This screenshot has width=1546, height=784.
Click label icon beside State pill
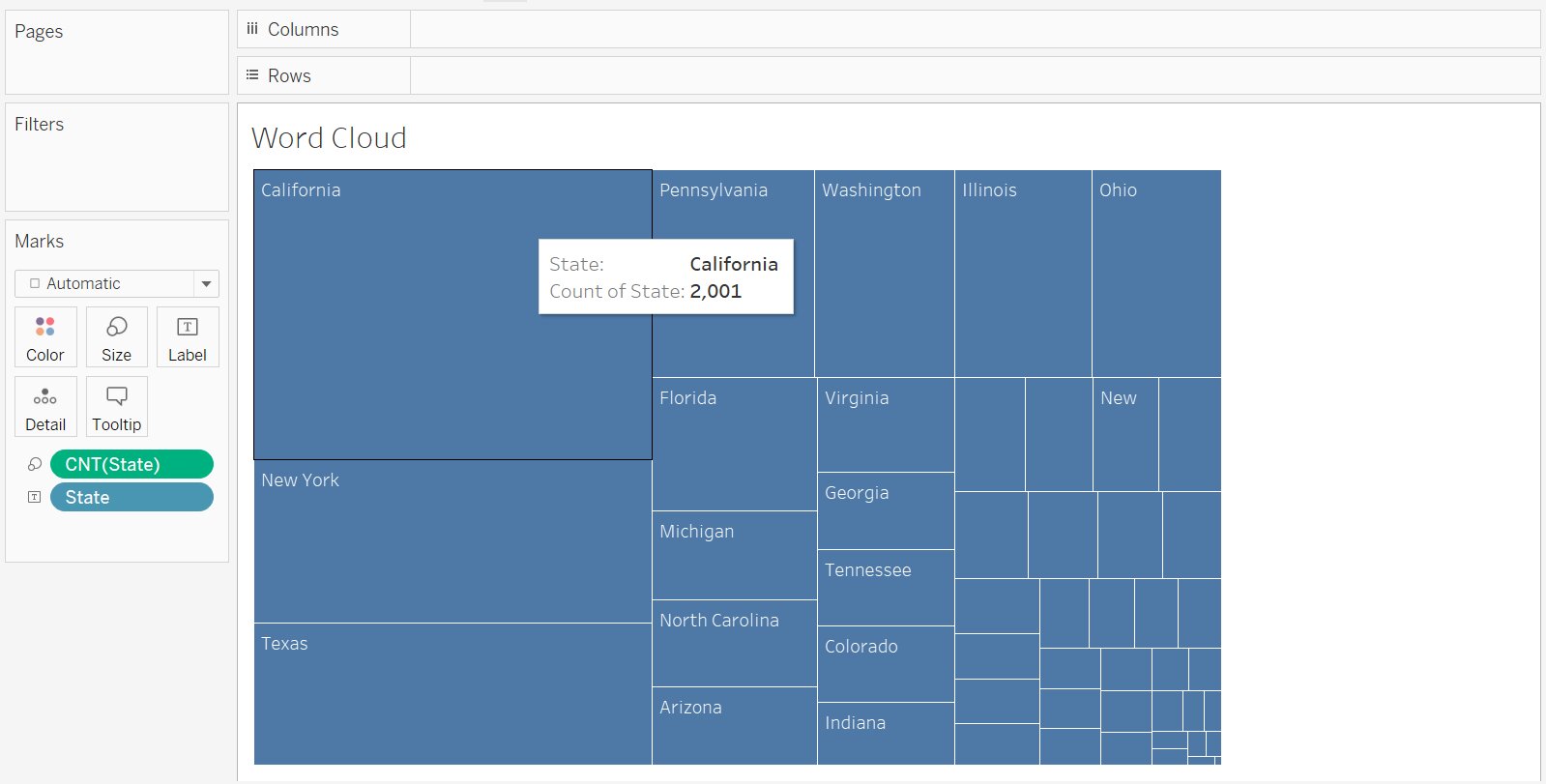35,497
